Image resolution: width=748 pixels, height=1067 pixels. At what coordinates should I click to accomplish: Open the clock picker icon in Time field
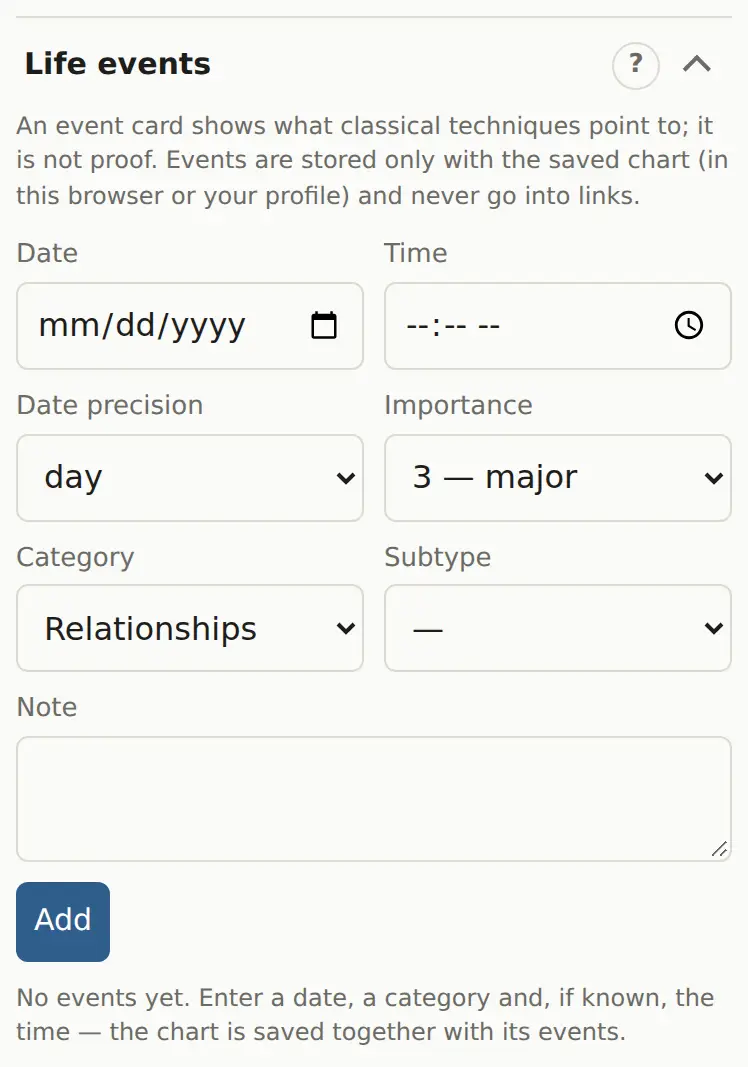pyautogui.click(x=689, y=325)
